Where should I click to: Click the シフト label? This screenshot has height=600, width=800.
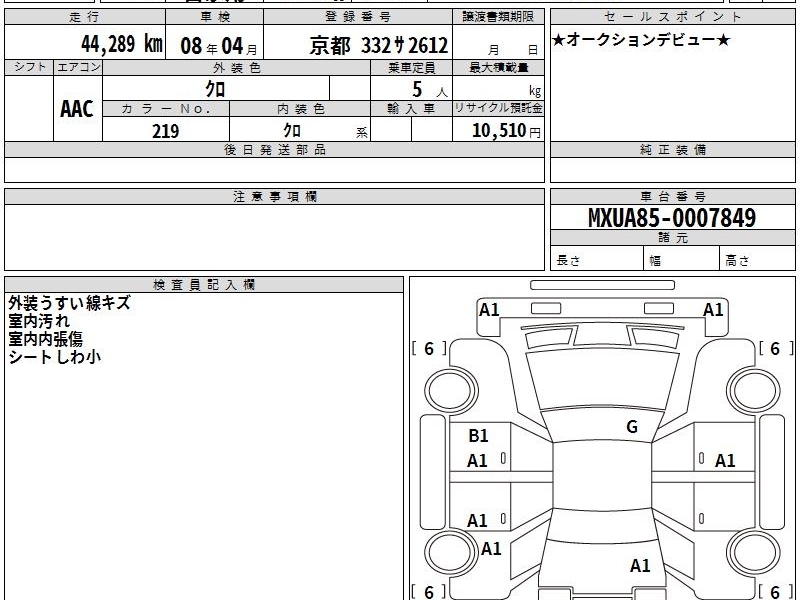click(x=29, y=67)
